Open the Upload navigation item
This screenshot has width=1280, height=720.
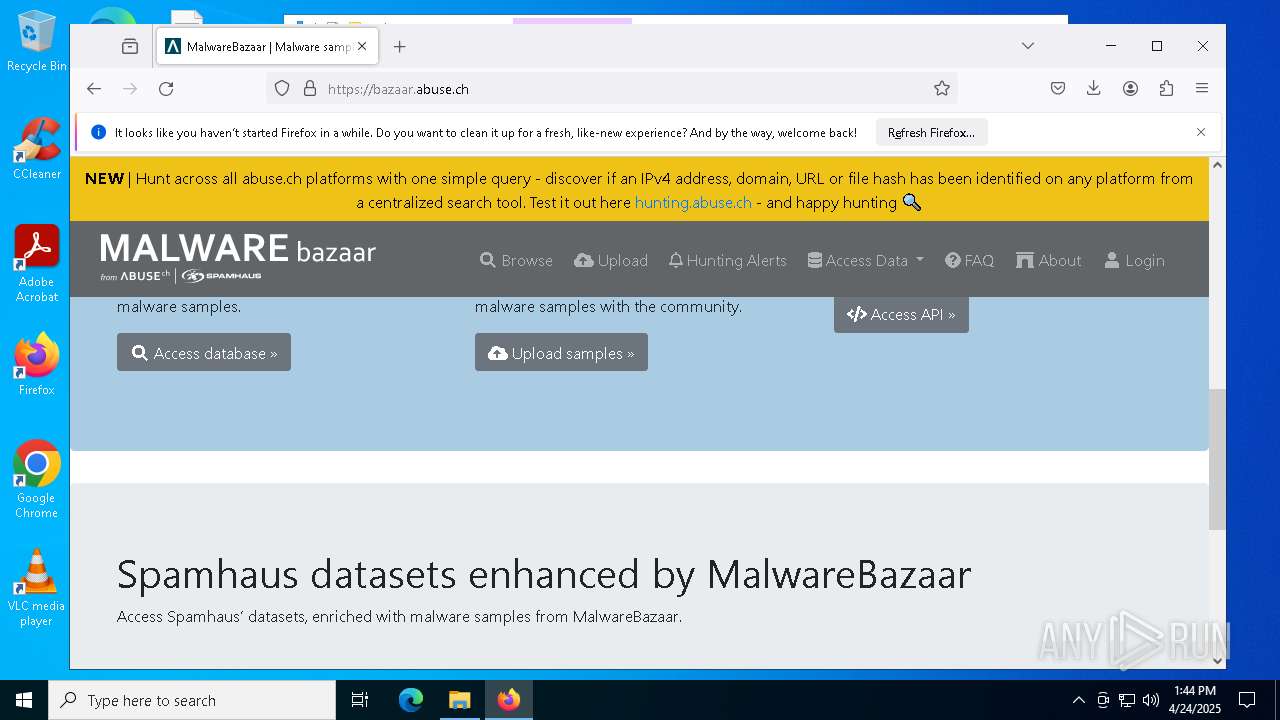pyautogui.click(x=611, y=260)
